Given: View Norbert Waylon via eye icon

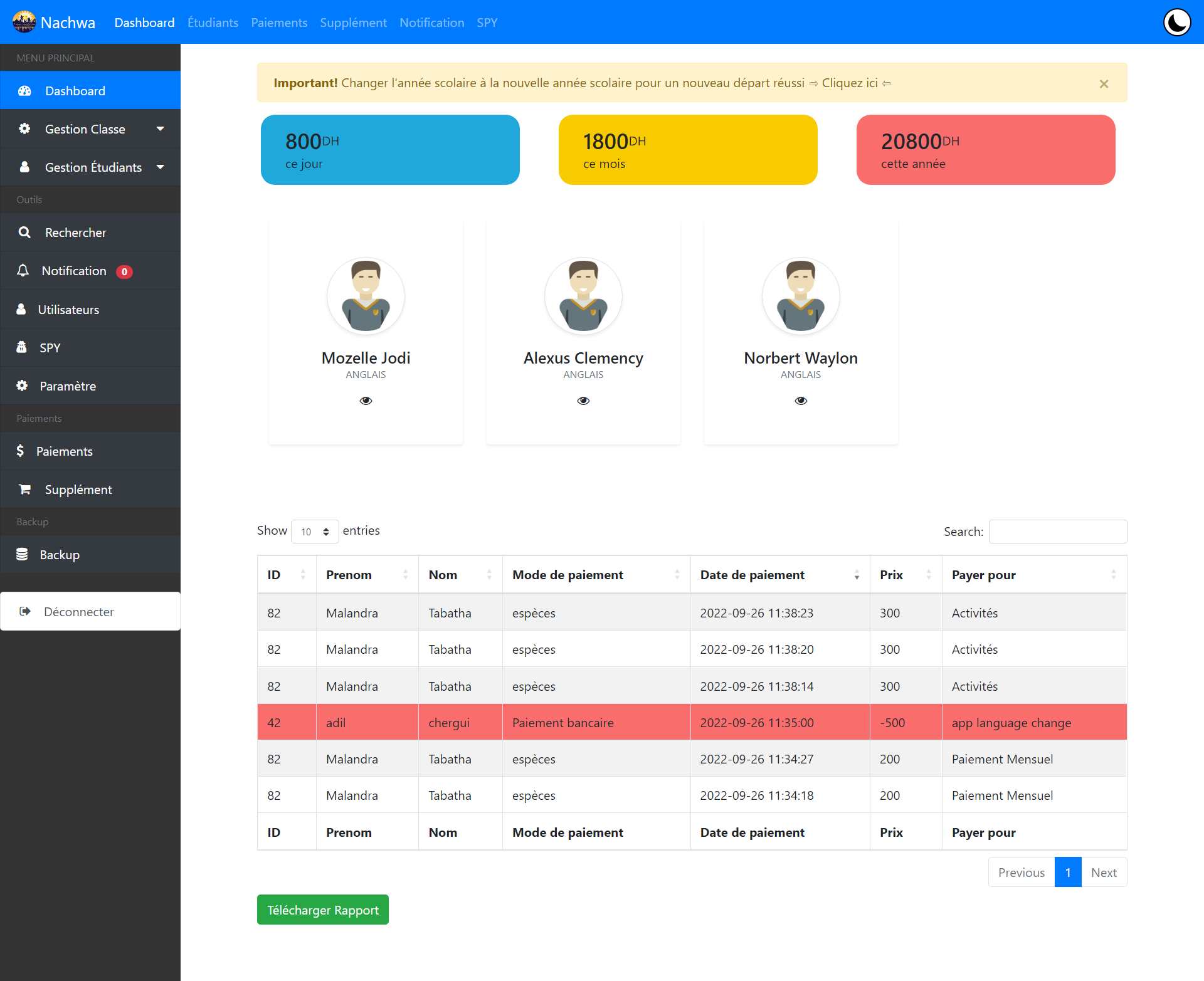Looking at the screenshot, I should (801, 401).
